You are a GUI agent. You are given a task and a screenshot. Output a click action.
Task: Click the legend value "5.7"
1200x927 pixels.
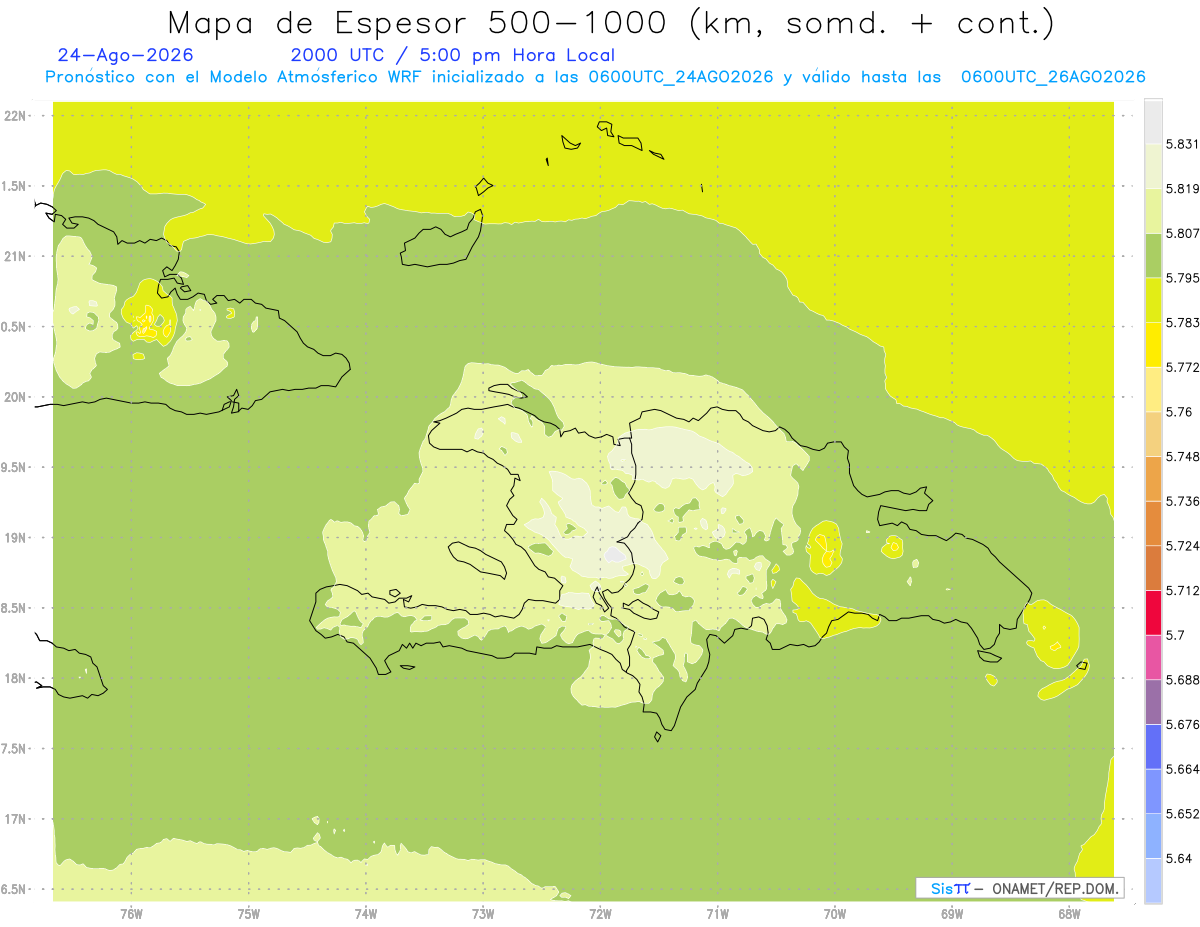point(1174,635)
